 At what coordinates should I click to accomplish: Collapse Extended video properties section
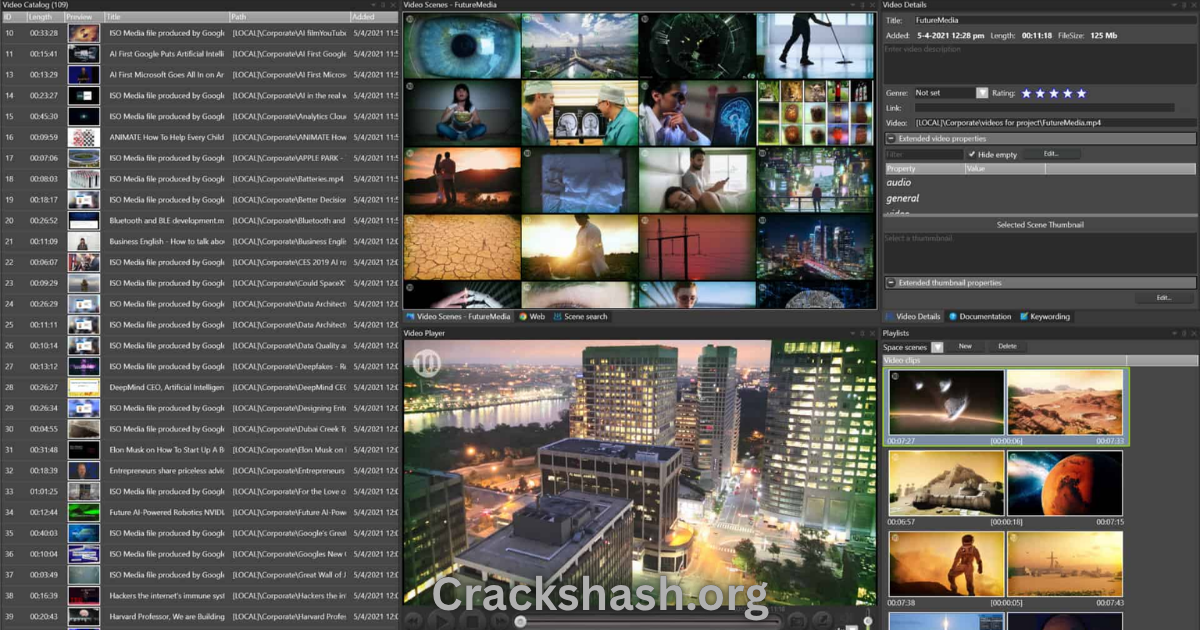pos(892,138)
